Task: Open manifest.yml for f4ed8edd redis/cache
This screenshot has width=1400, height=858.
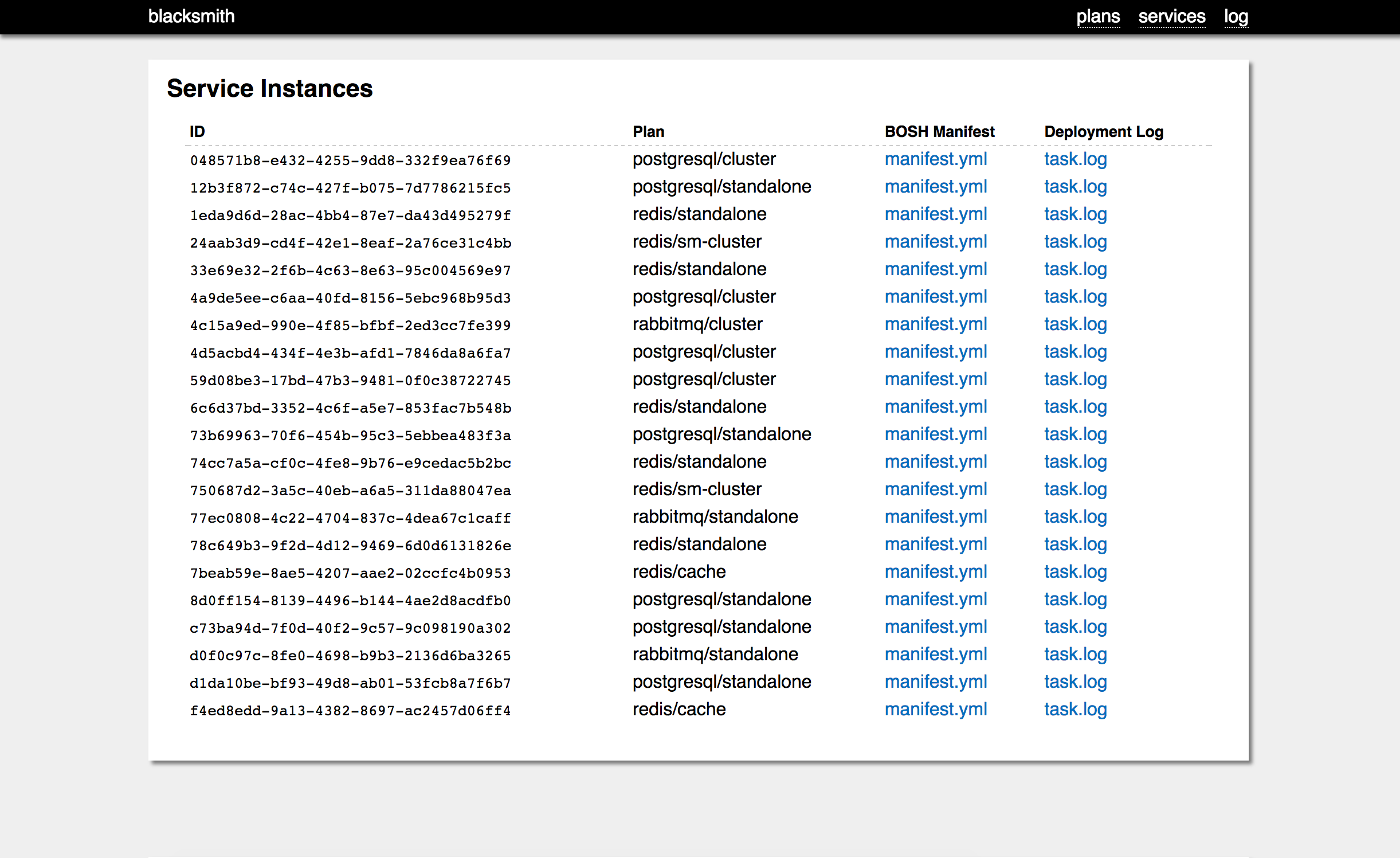Action: (x=935, y=709)
